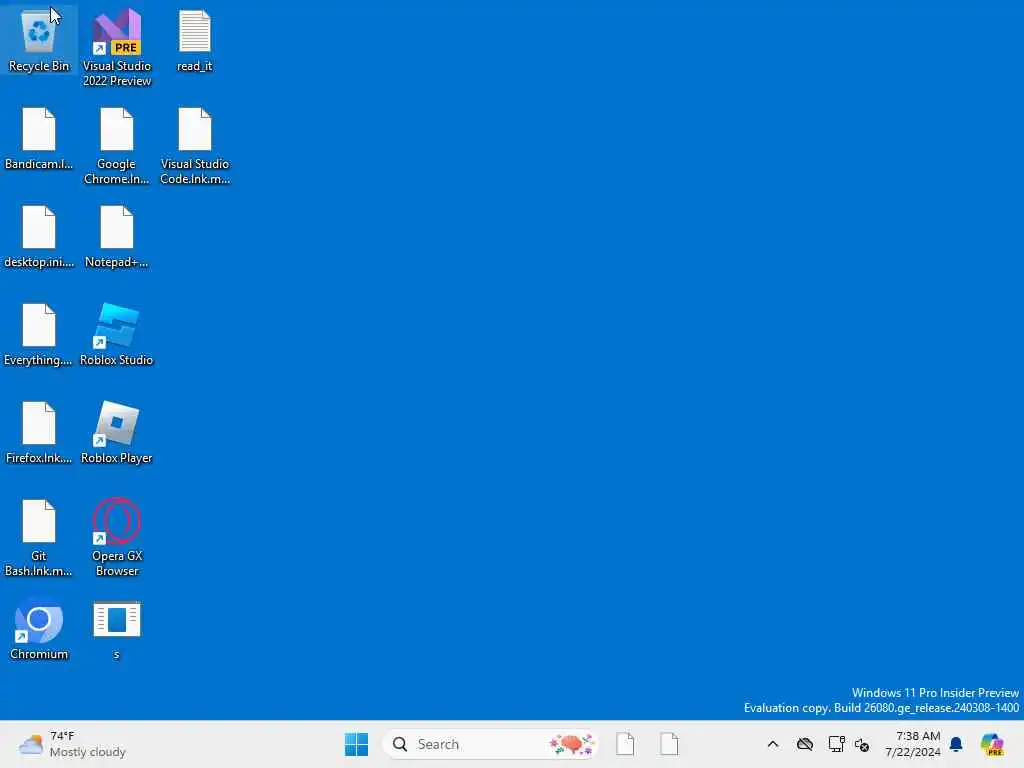Open the search highlights brain graphic
The width and height of the screenshot is (1024, 768).
(x=572, y=744)
